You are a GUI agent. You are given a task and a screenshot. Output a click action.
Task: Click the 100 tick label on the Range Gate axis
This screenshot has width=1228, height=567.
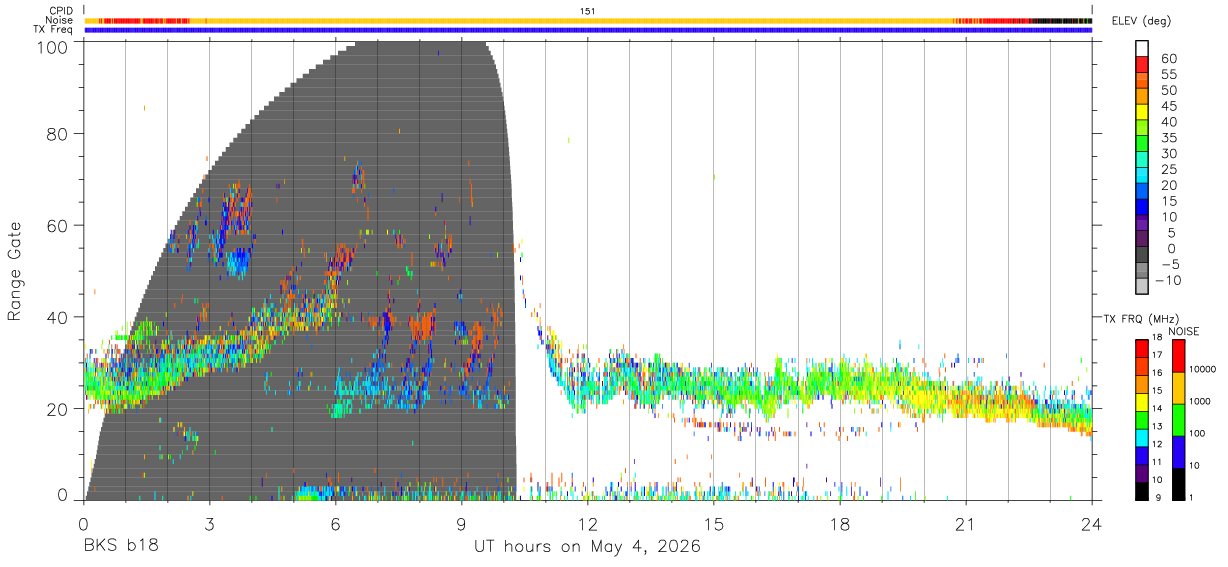point(52,47)
